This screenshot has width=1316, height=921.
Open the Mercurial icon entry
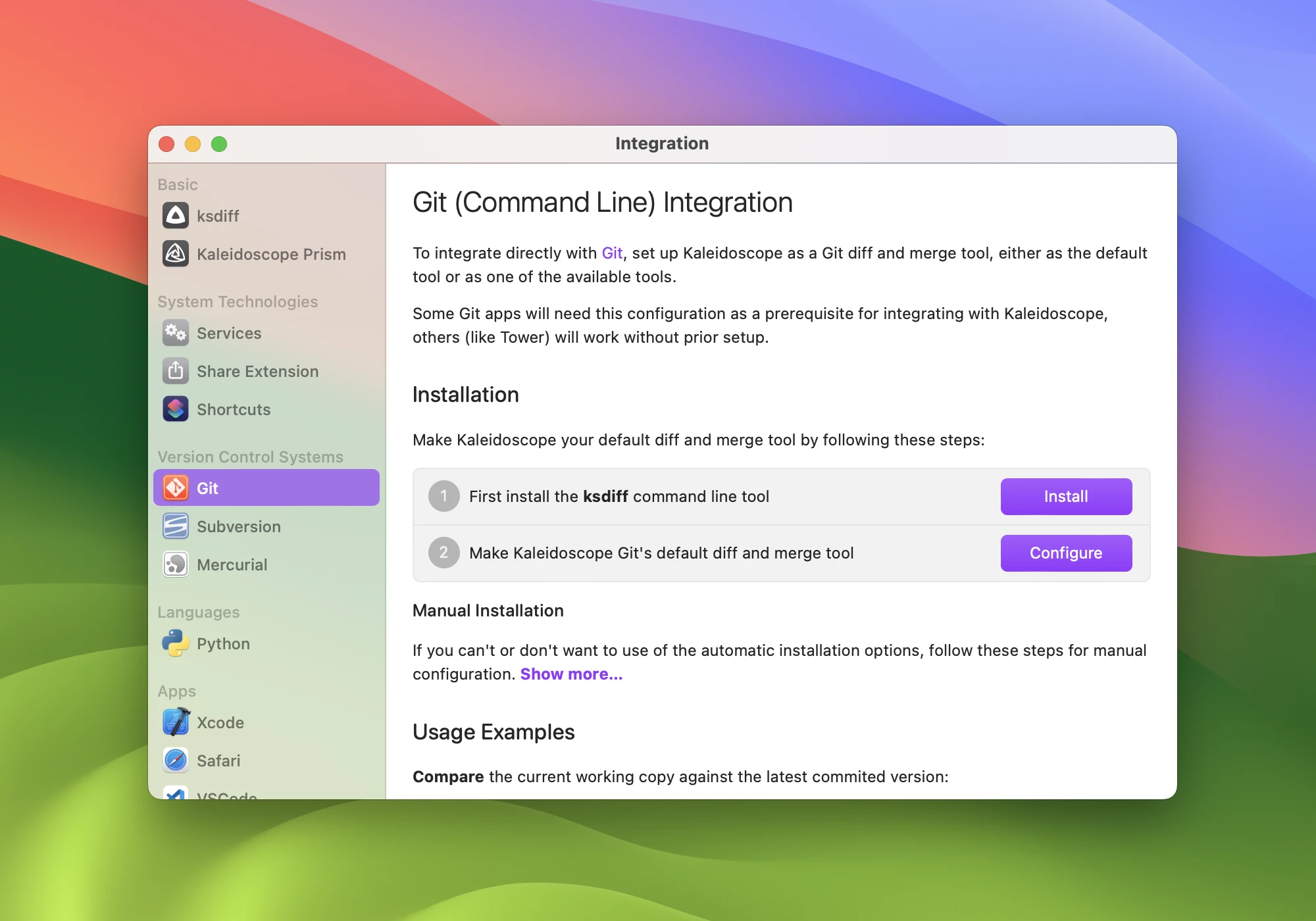coord(176,564)
